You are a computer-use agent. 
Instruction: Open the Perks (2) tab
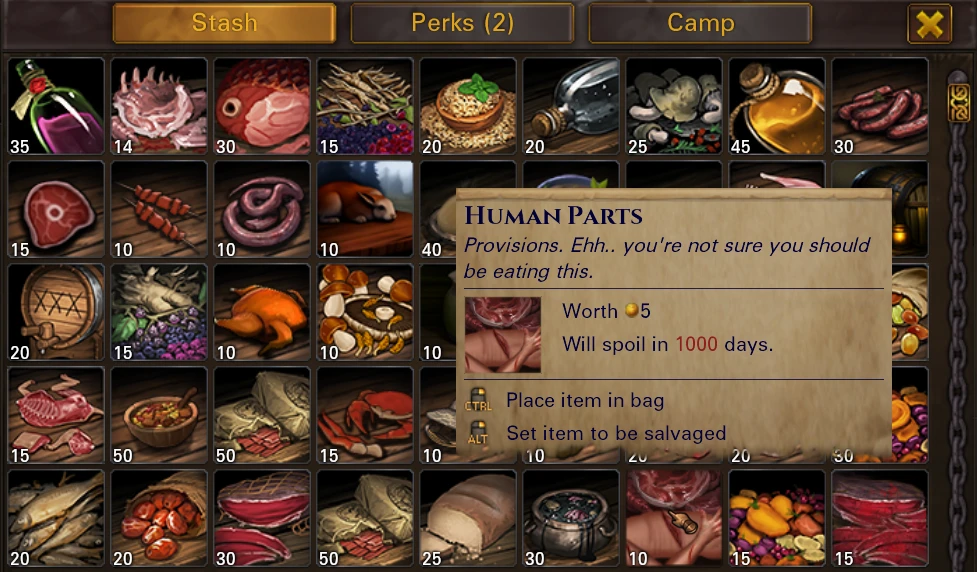coord(462,23)
